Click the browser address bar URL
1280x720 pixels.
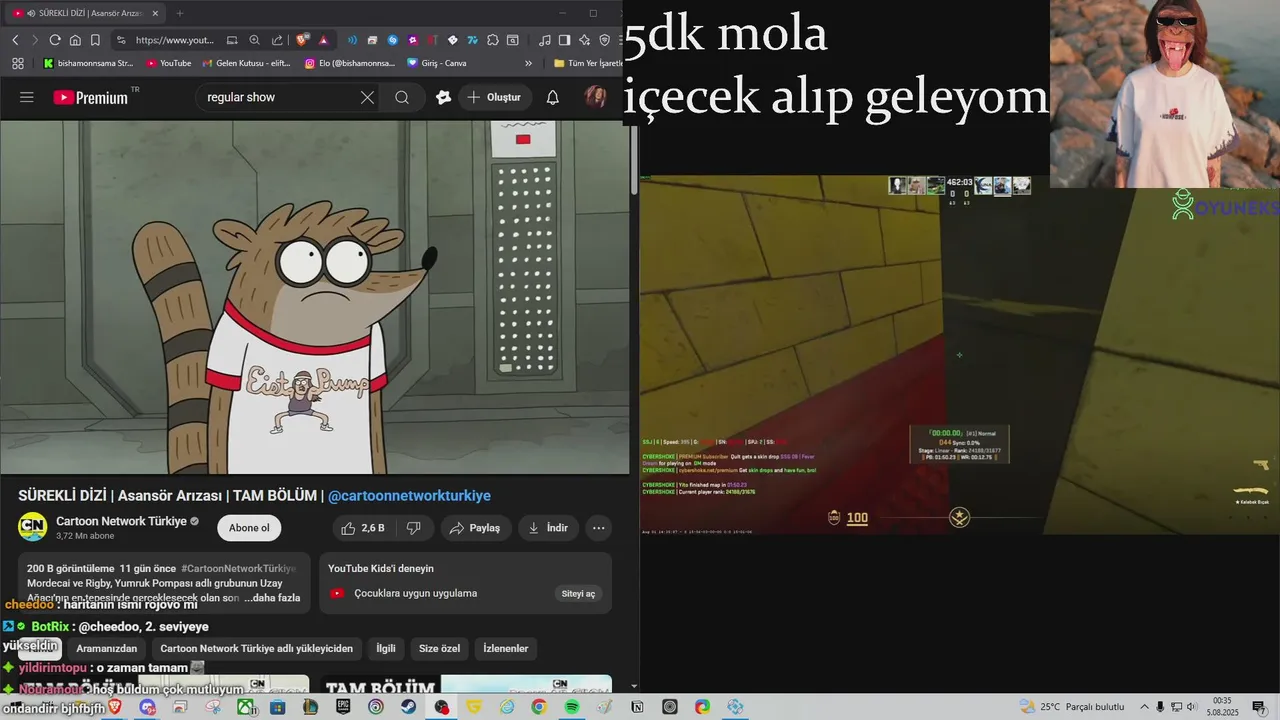point(174,40)
